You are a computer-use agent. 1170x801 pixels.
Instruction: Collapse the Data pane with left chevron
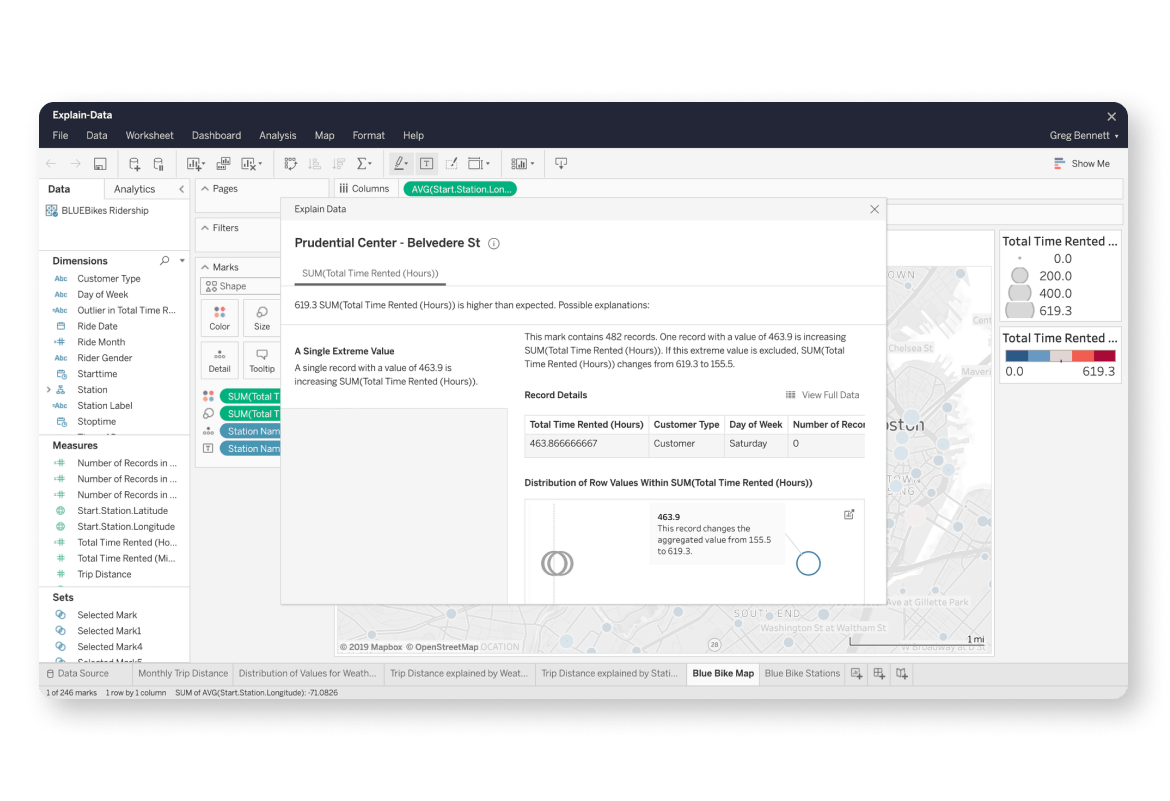[182, 188]
